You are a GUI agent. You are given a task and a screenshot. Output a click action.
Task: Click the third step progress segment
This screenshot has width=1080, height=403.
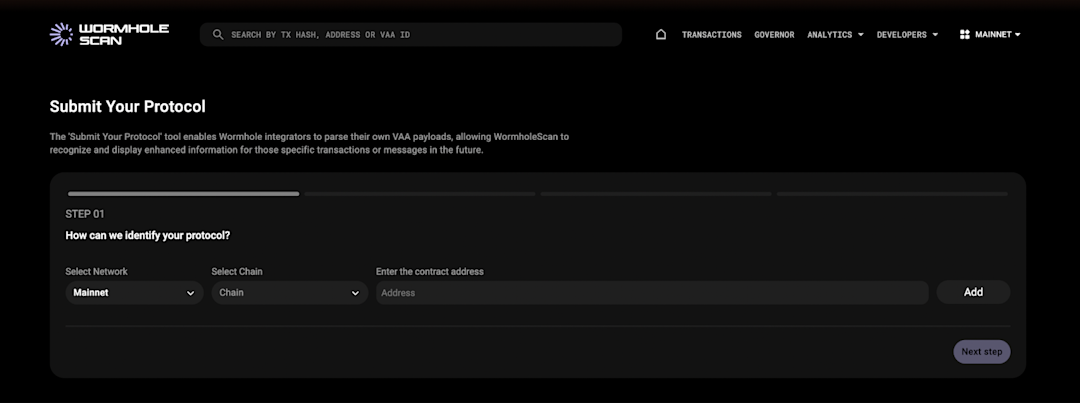(656, 194)
